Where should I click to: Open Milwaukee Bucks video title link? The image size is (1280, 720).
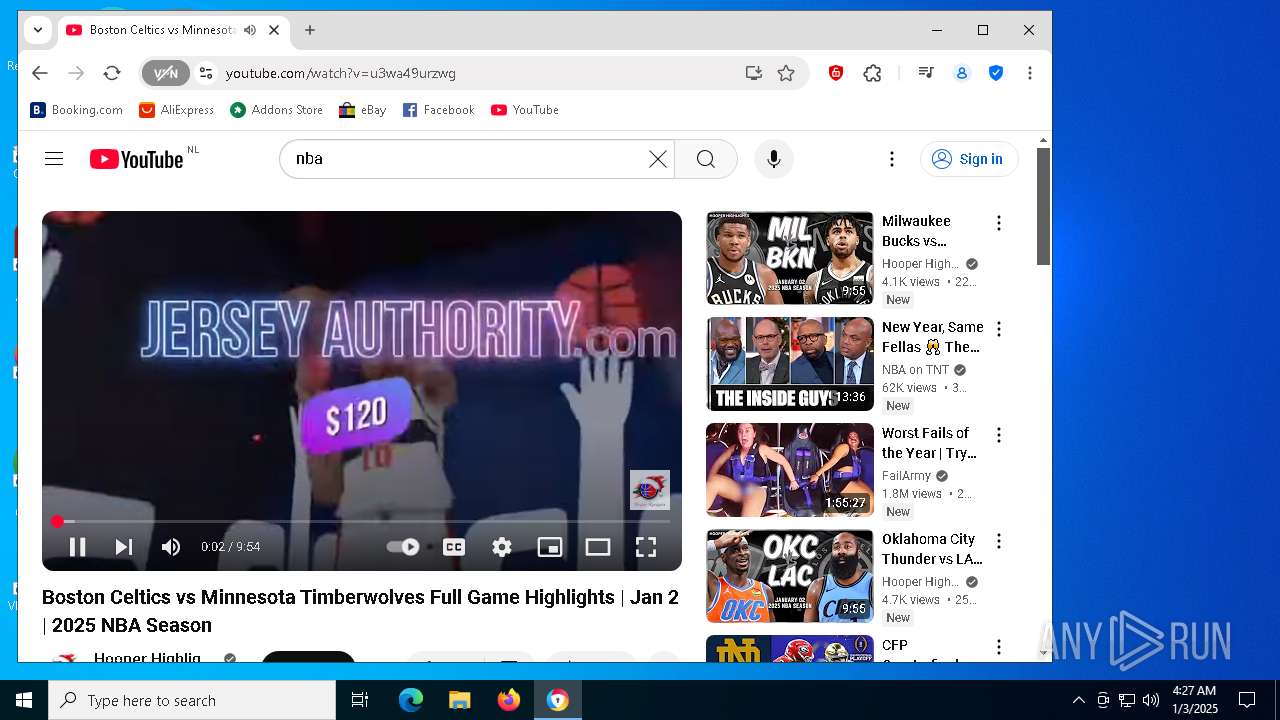pos(916,231)
